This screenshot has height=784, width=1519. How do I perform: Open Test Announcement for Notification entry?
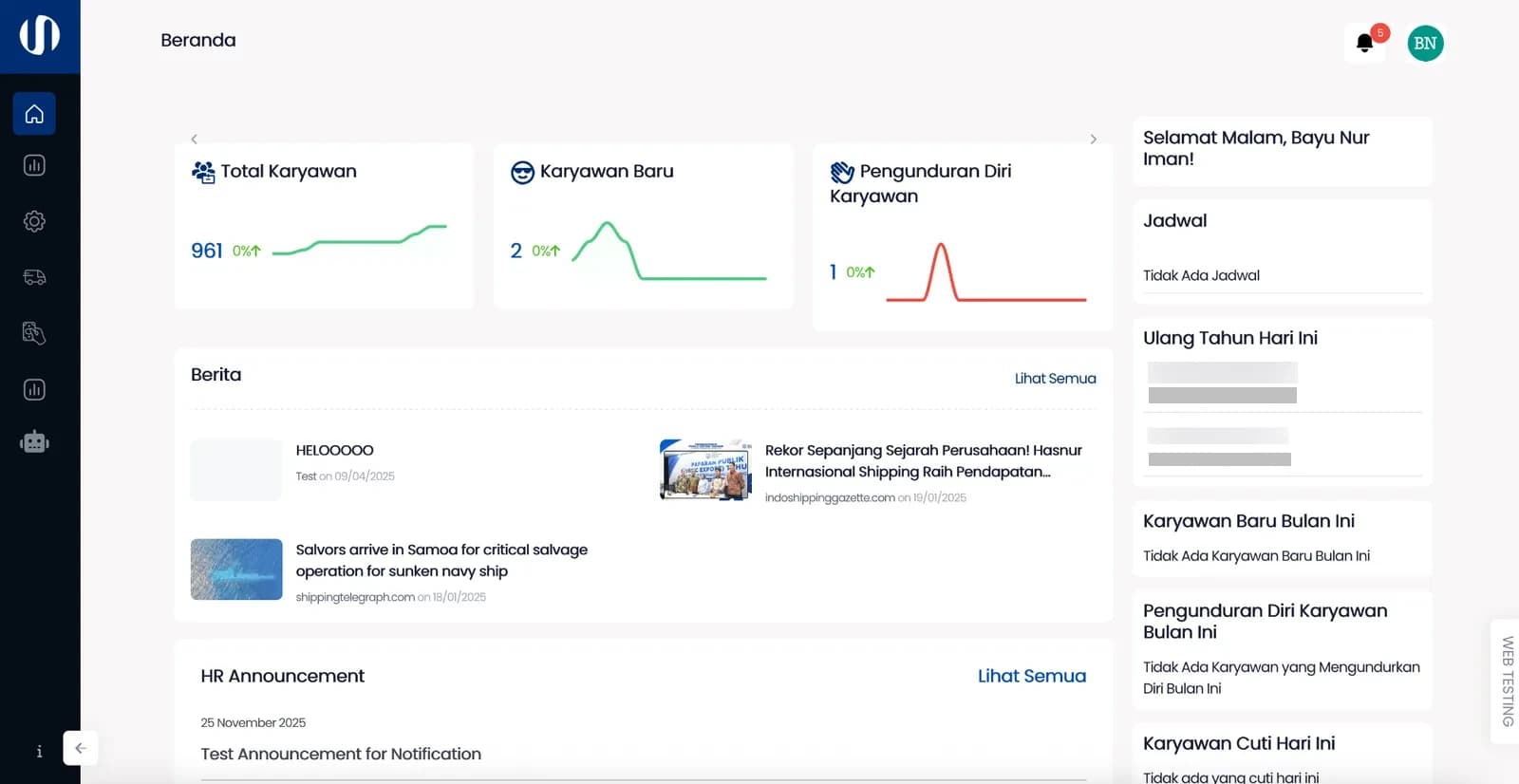(x=341, y=754)
